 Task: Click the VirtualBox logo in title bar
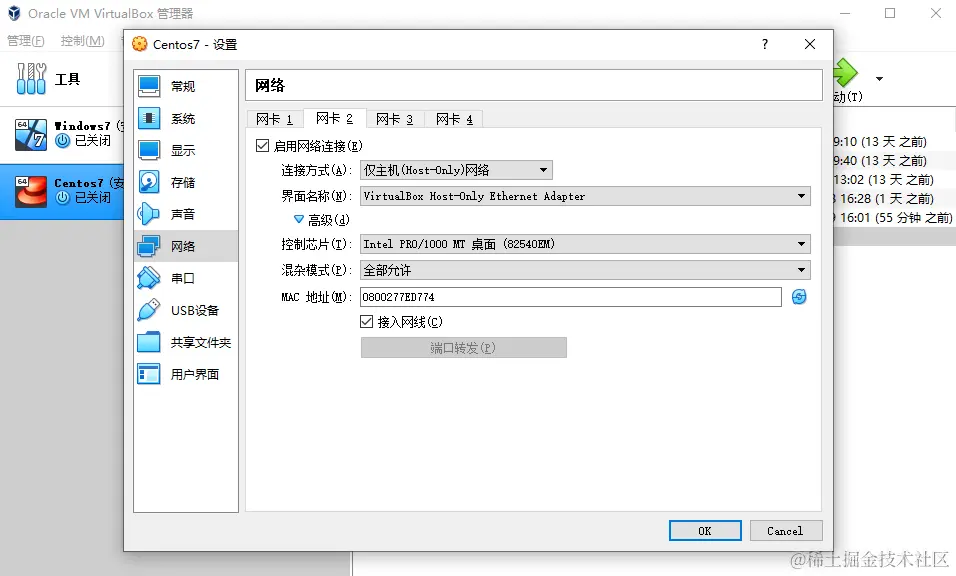(14, 13)
